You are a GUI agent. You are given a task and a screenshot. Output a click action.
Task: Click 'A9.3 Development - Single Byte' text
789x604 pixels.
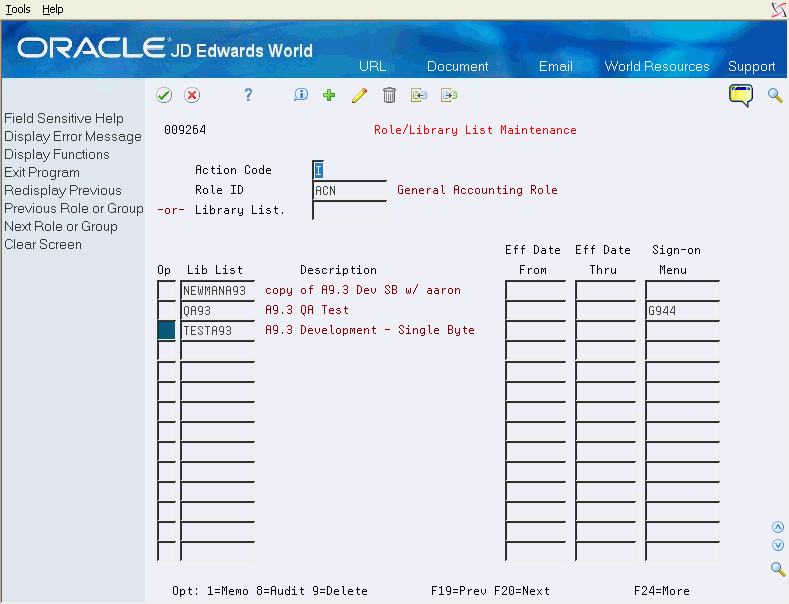370,330
